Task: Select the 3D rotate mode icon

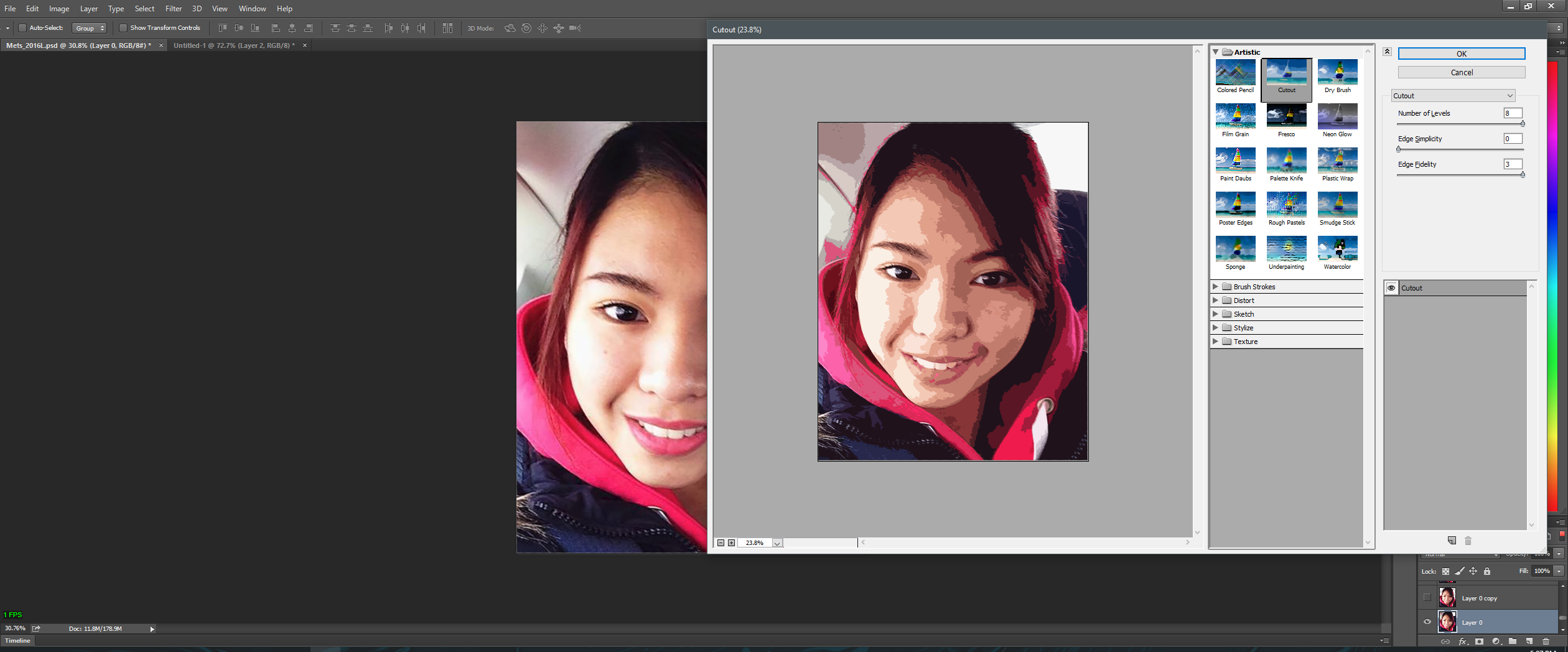Action: (x=510, y=28)
